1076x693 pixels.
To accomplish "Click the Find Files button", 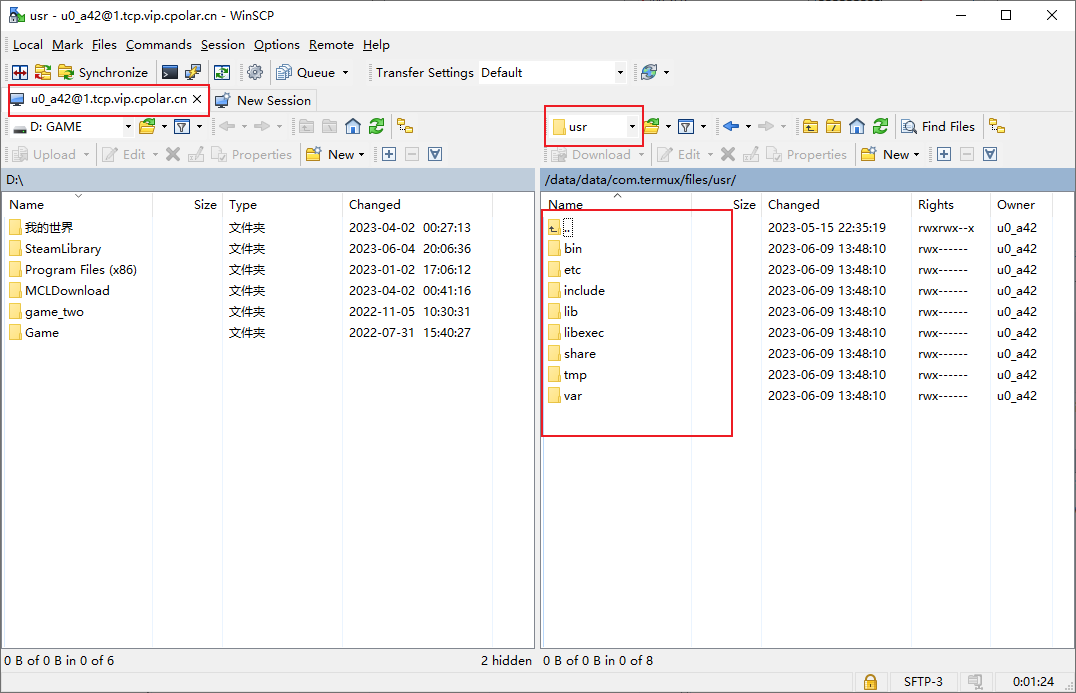I will click(938, 126).
